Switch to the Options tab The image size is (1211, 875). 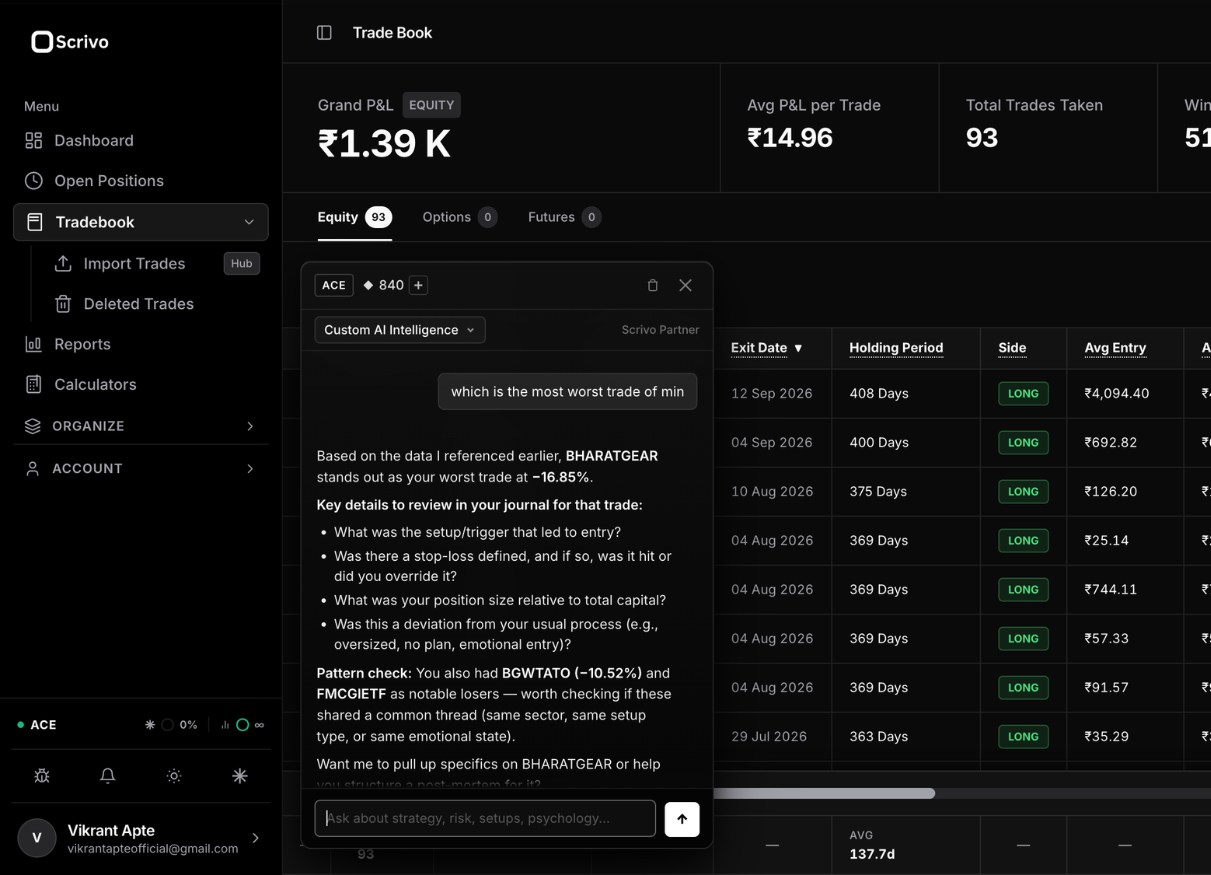pyautogui.click(x=459, y=217)
